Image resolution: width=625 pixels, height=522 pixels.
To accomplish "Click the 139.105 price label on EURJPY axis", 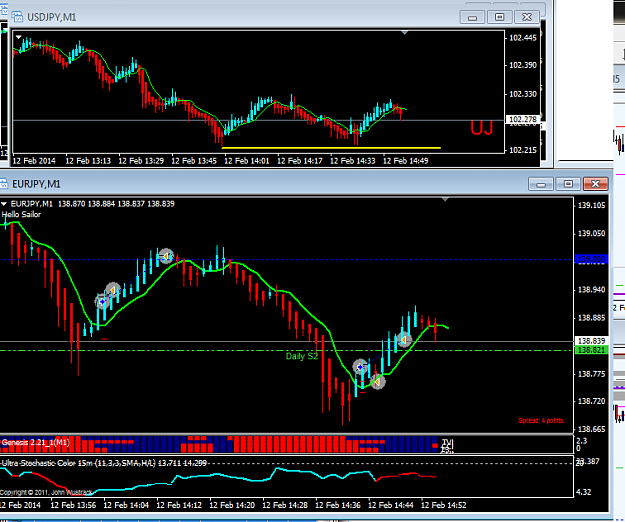I will tap(592, 205).
